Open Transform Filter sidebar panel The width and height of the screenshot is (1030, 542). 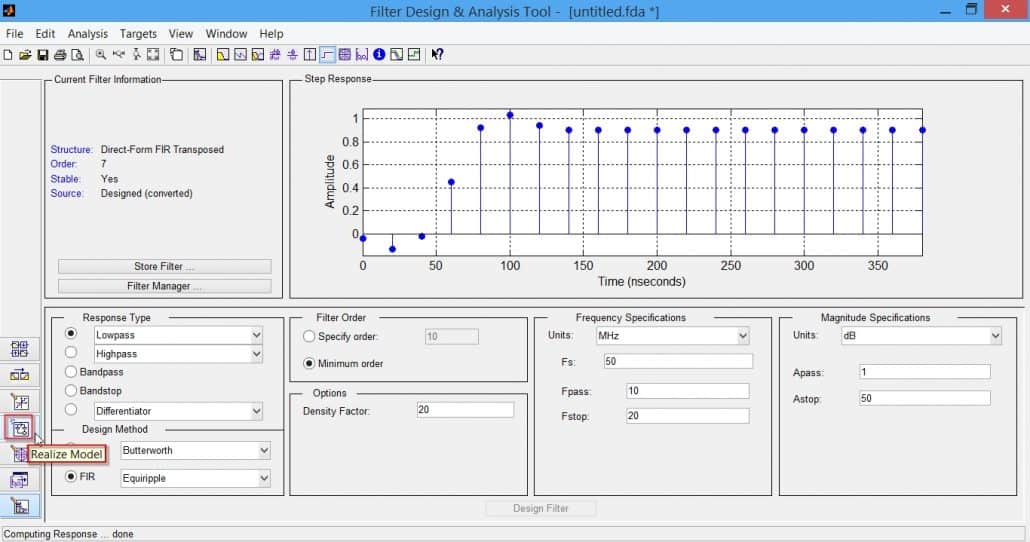click(x=19, y=375)
